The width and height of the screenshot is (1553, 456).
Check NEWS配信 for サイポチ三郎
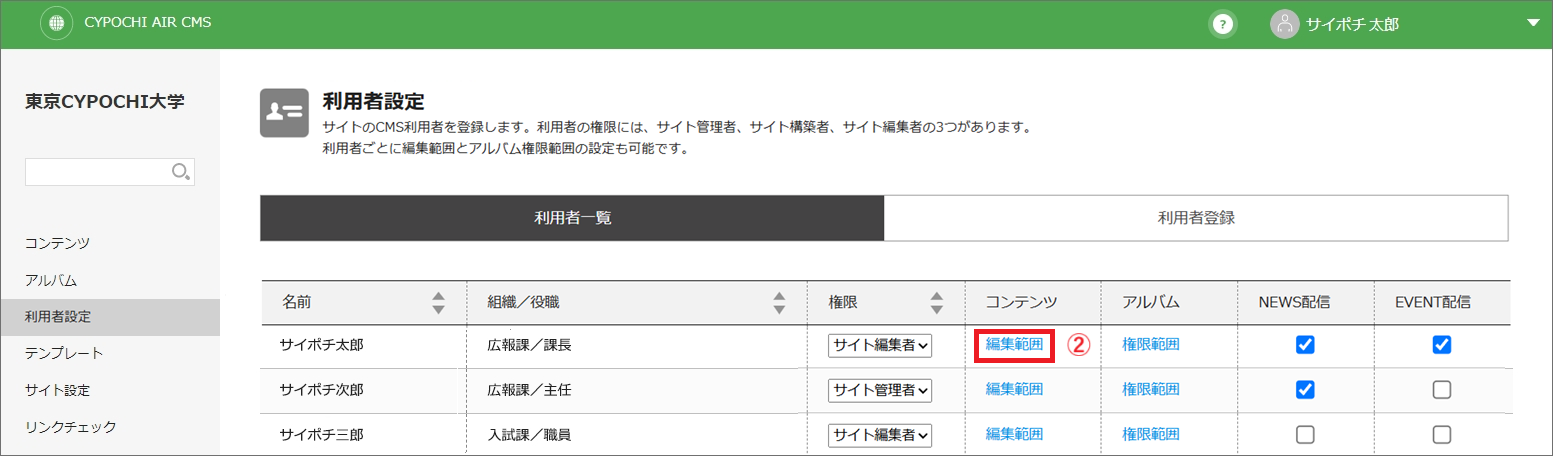(1305, 435)
